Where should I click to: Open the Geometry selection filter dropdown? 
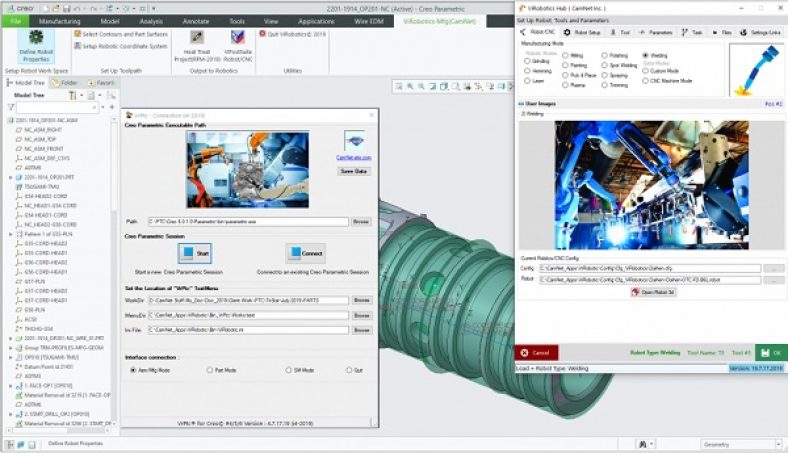[778, 444]
